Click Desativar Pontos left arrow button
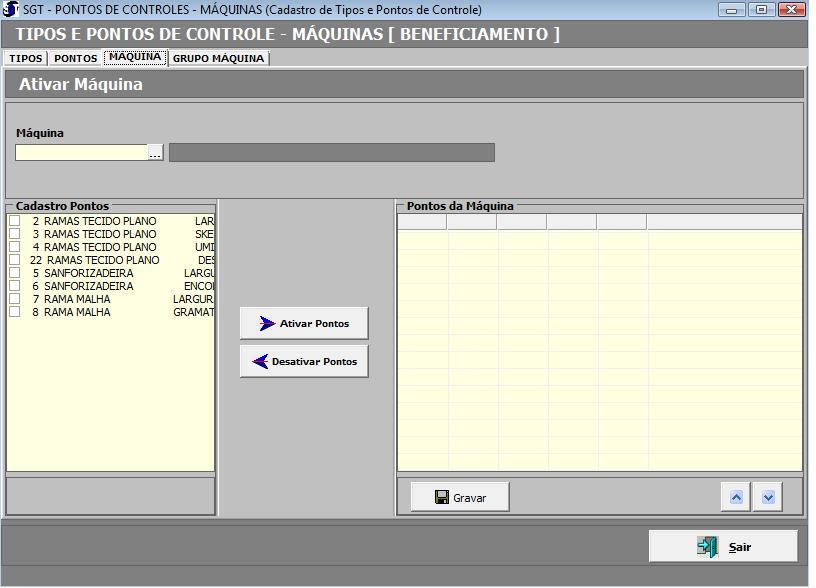The width and height of the screenshot is (816, 588). [x=304, y=362]
